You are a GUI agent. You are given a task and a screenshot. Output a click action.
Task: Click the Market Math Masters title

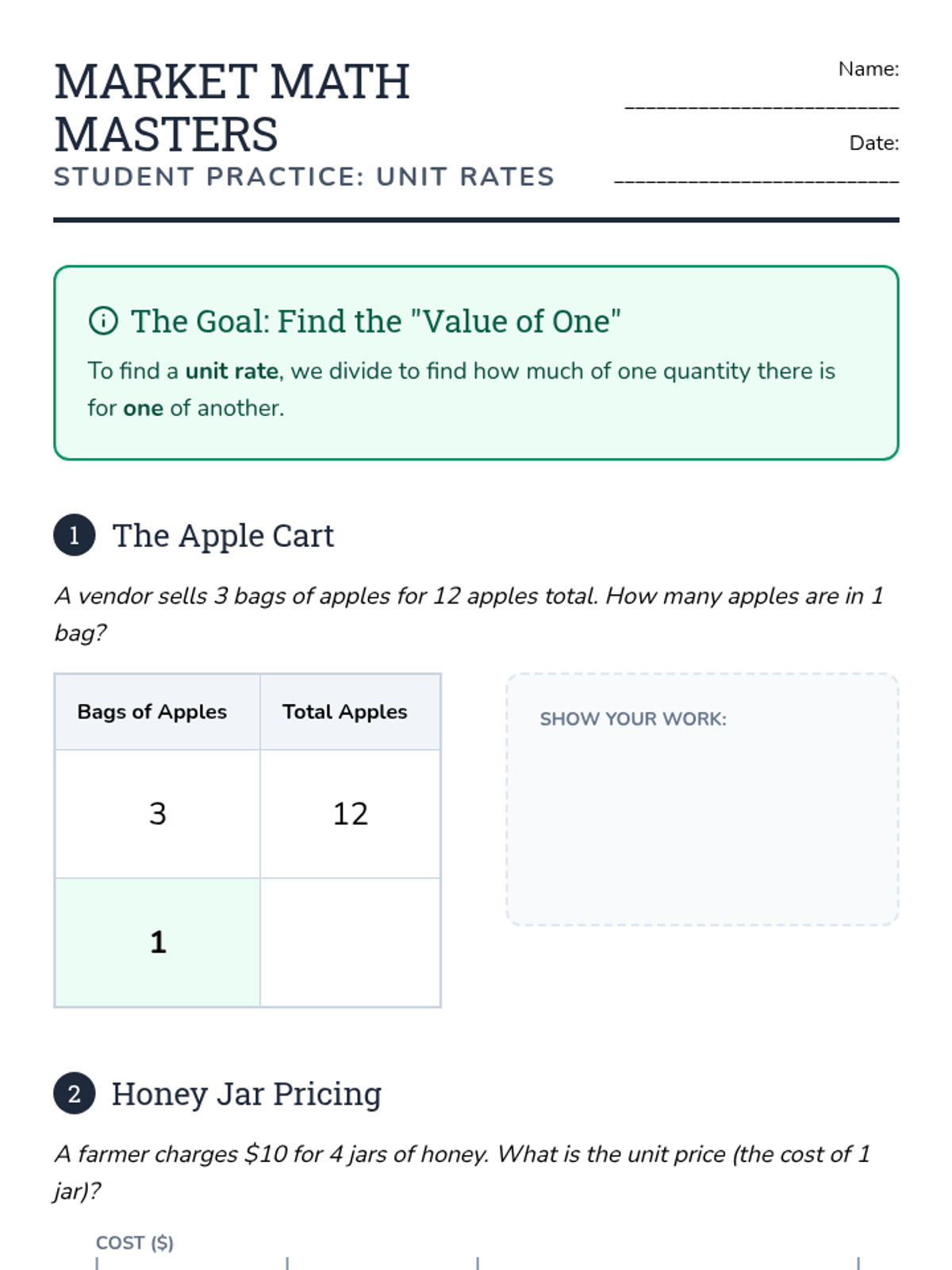232,107
